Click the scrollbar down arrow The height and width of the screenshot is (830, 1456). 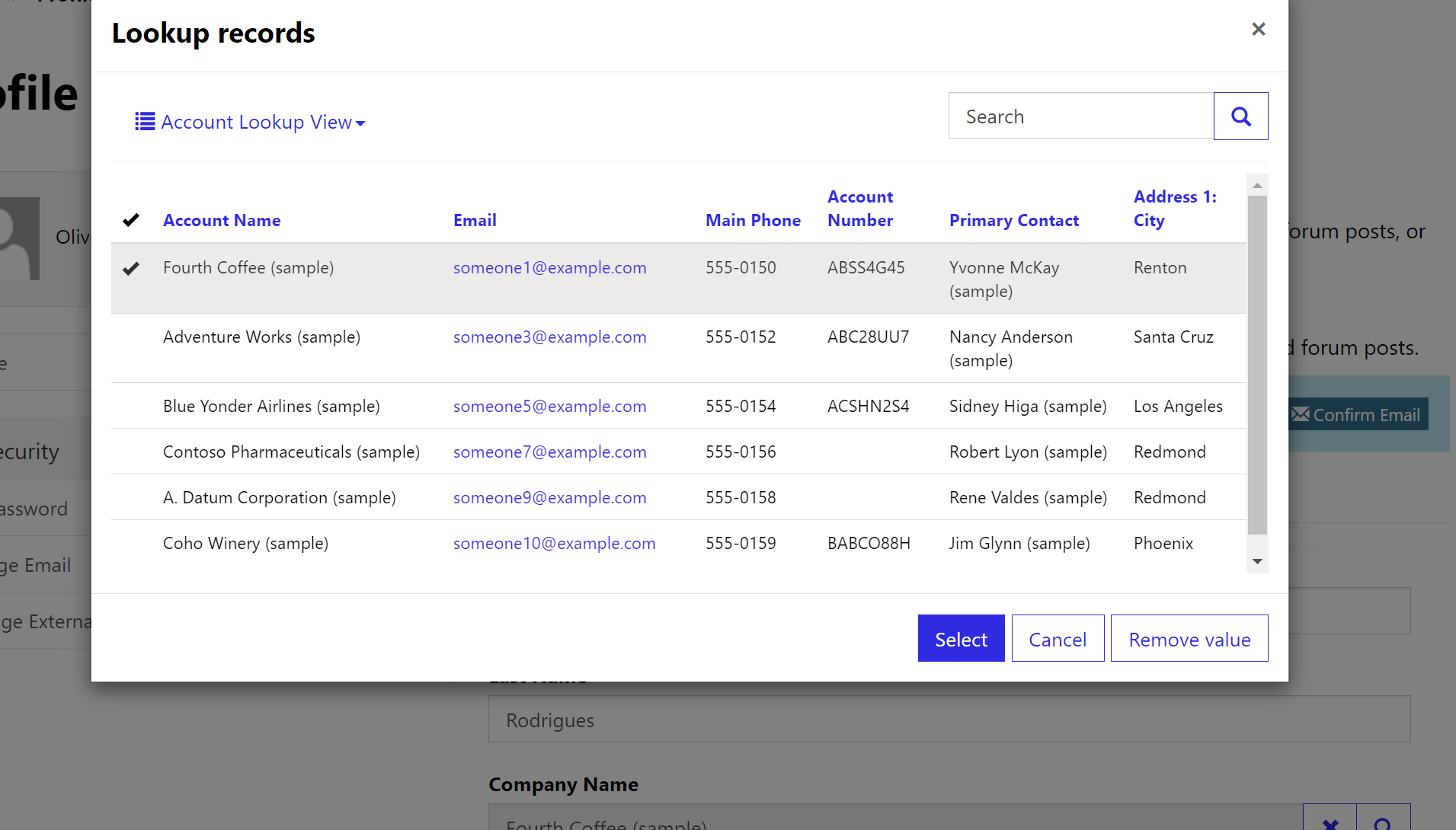click(1256, 561)
